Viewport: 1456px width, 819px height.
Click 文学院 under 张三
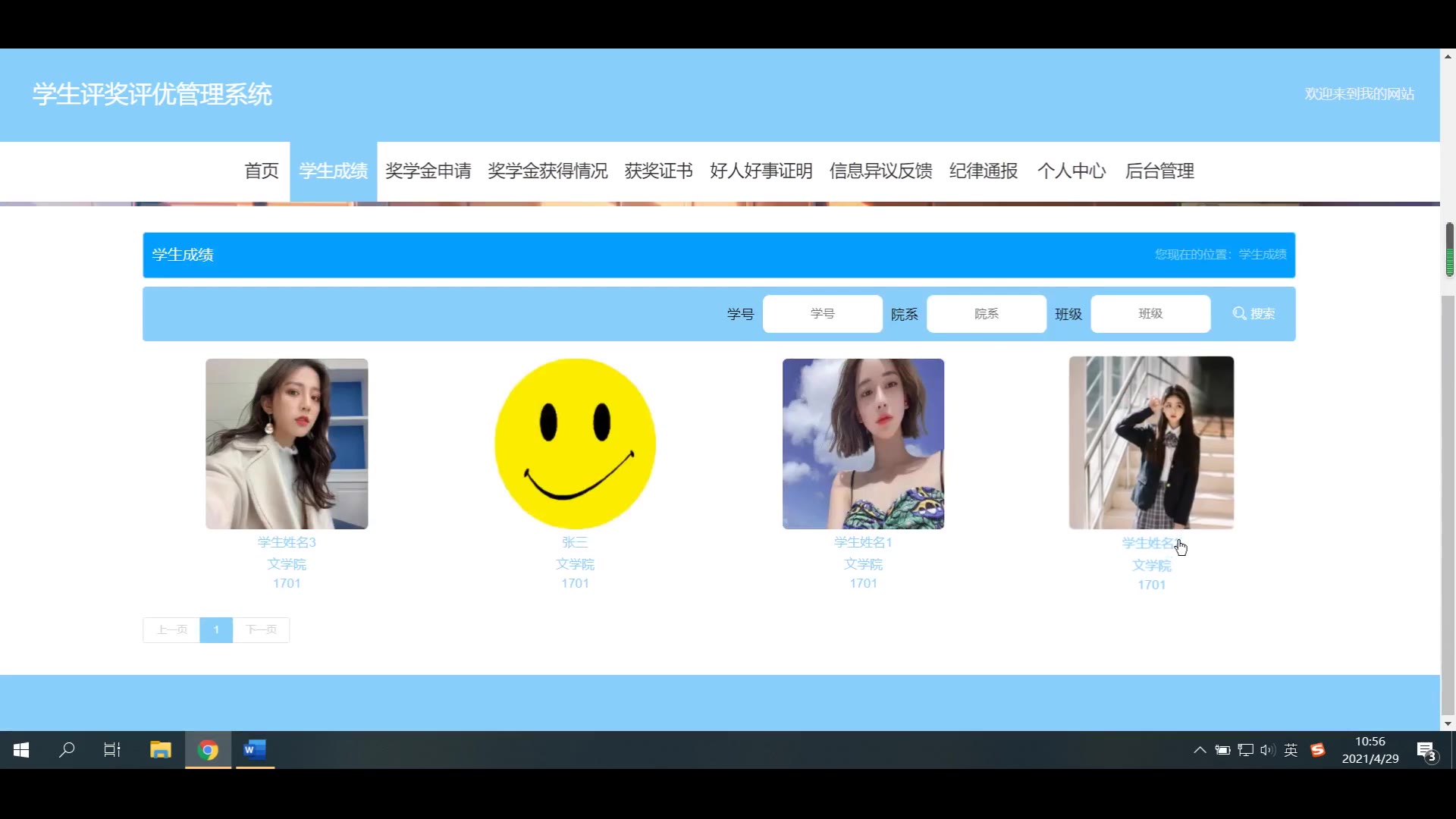pyautogui.click(x=575, y=564)
